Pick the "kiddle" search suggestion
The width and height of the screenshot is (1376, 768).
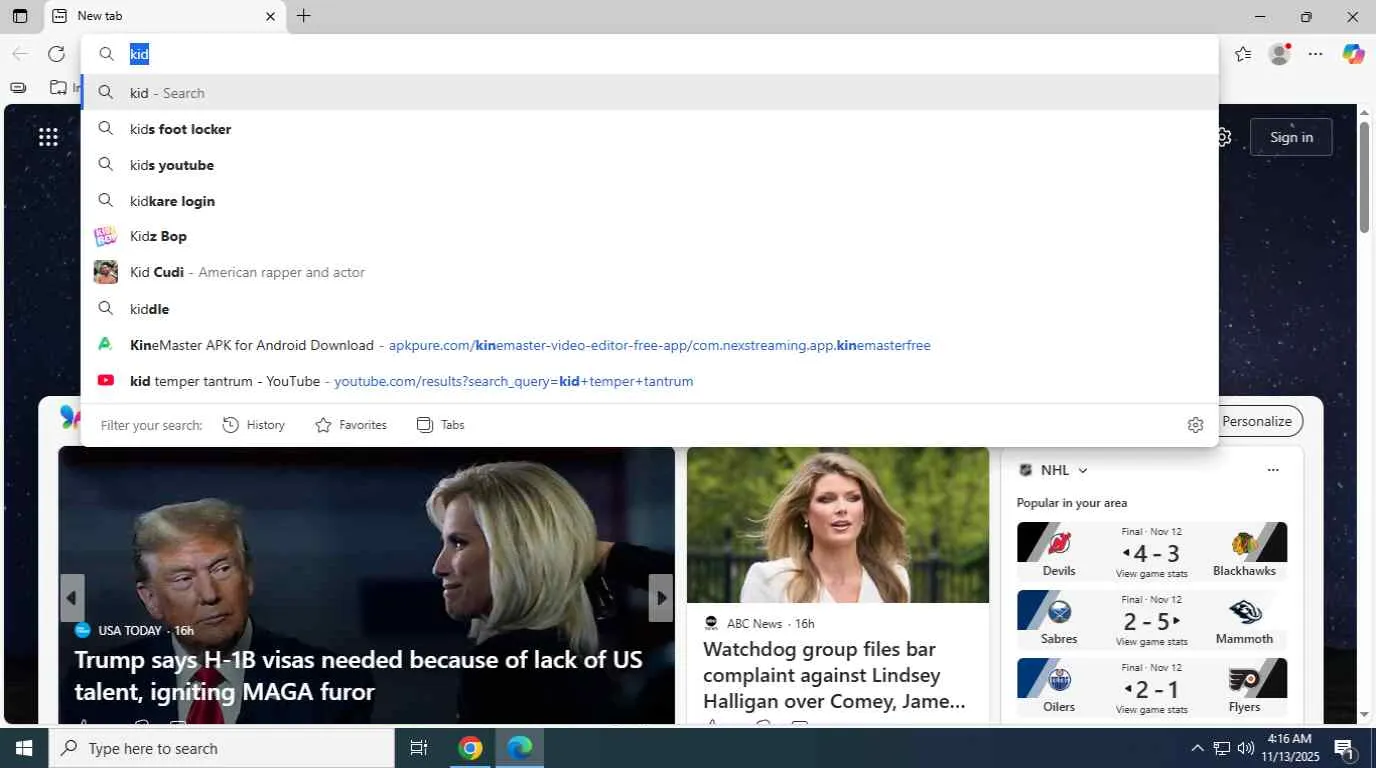point(650,309)
